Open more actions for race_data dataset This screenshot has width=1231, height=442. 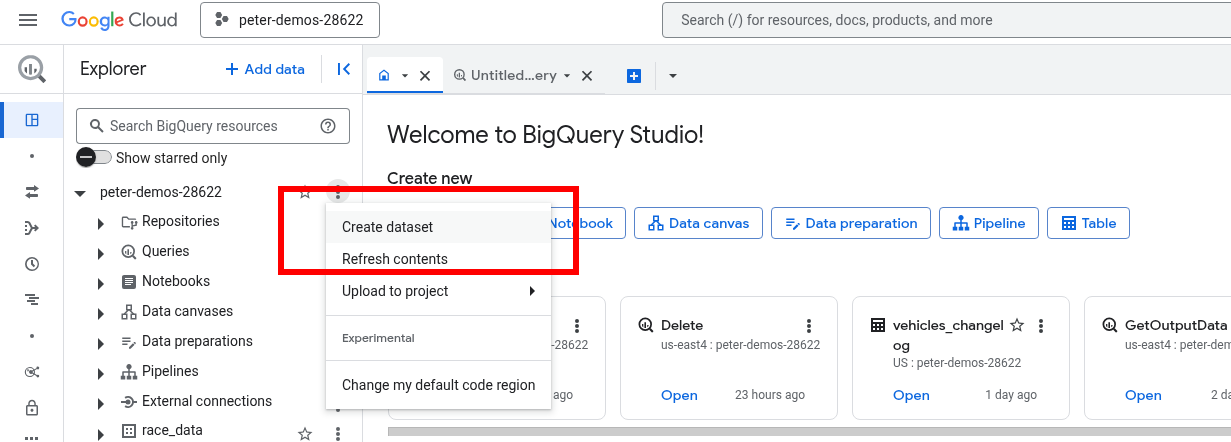pyautogui.click(x=338, y=433)
